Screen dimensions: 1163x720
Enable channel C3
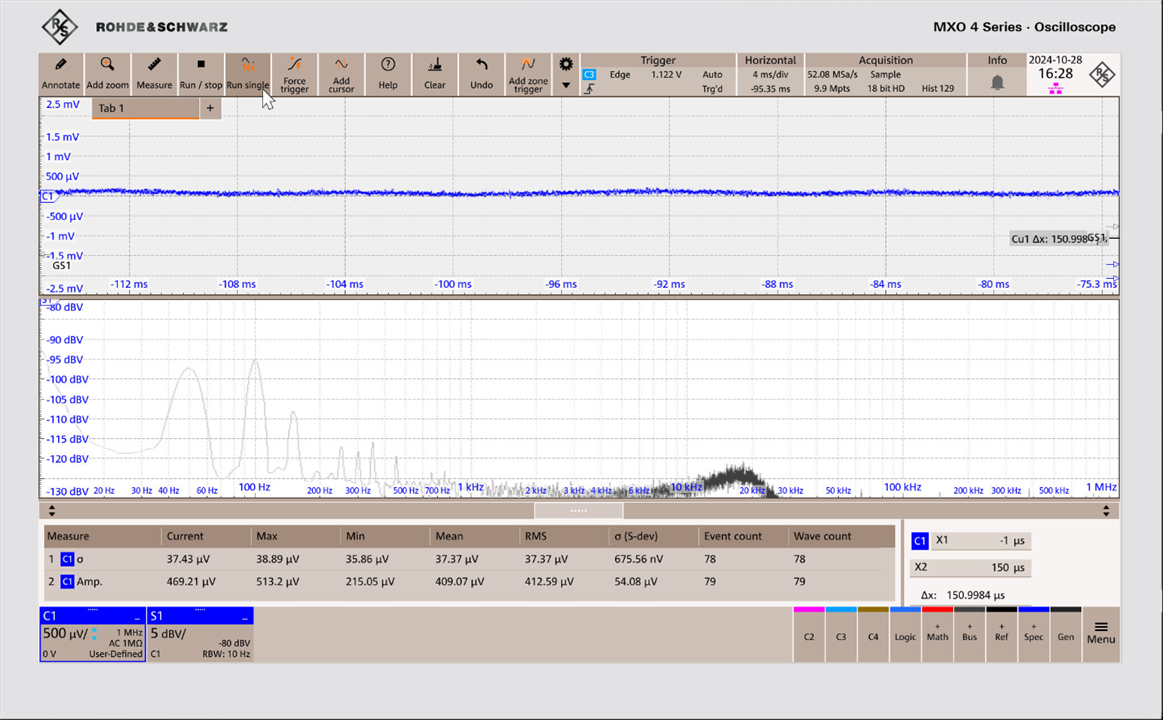tap(841, 635)
